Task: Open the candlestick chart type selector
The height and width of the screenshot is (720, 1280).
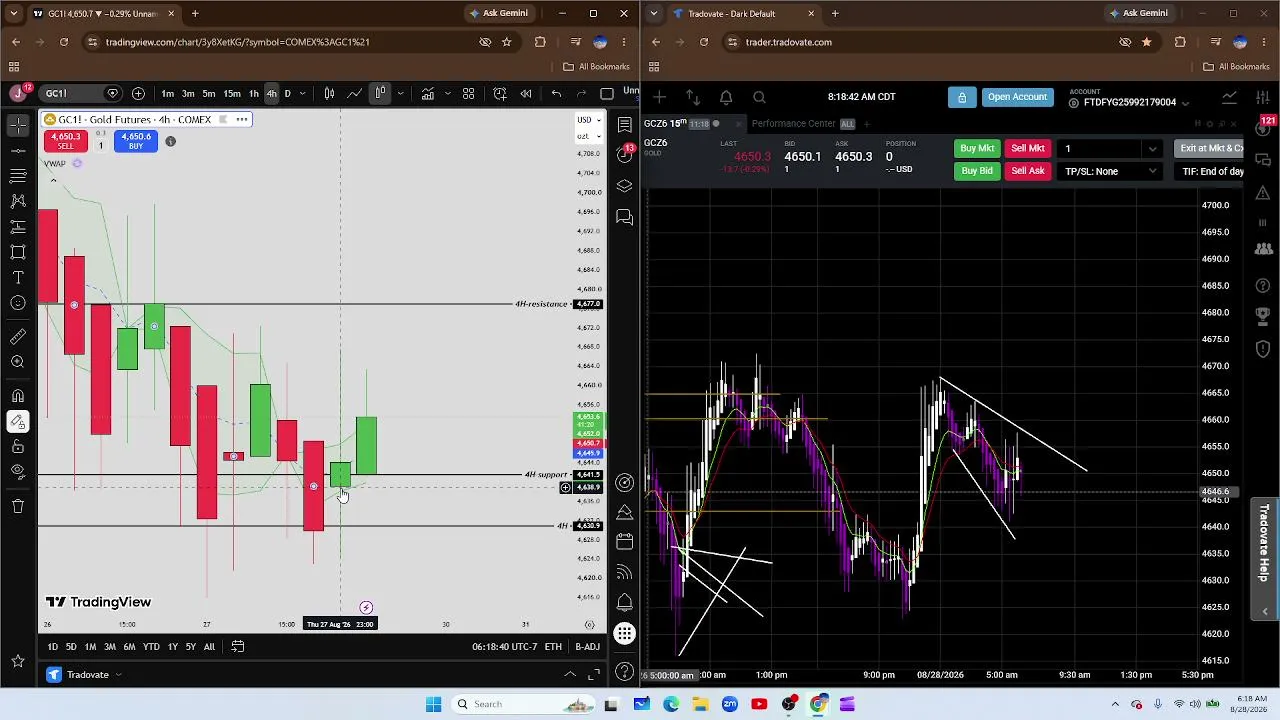Action: 329,94
